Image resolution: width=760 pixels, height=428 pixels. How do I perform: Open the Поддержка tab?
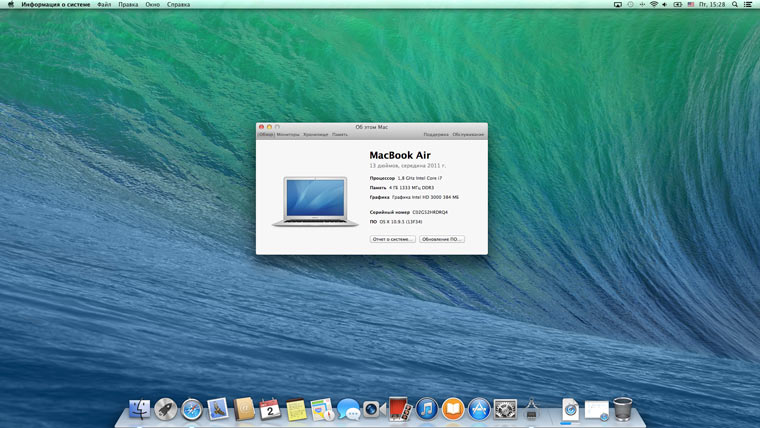click(436, 134)
